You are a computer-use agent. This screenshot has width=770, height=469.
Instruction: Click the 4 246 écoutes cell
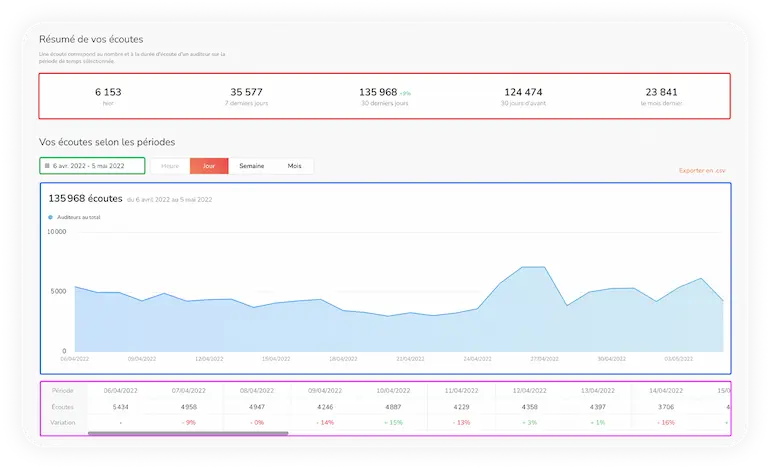click(325, 407)
